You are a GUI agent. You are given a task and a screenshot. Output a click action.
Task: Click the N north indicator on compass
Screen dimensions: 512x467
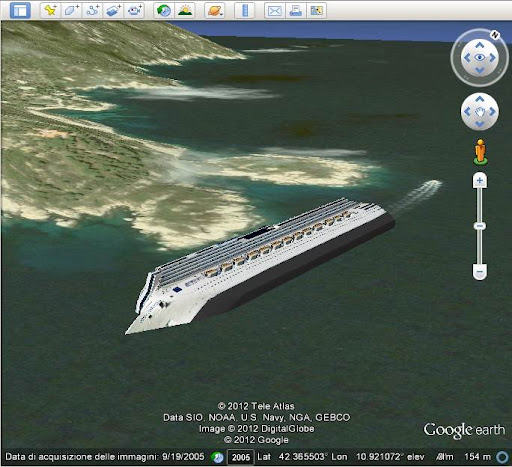pos(495,35)
